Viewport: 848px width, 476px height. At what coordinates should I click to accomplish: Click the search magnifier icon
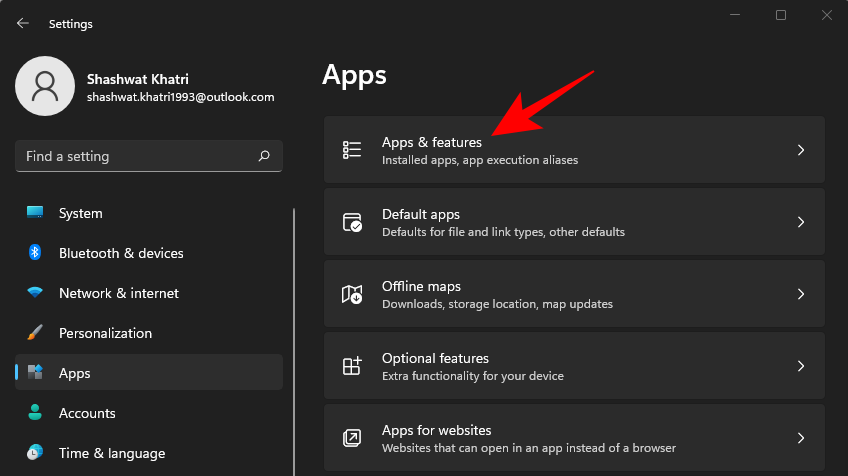(264, 156)
